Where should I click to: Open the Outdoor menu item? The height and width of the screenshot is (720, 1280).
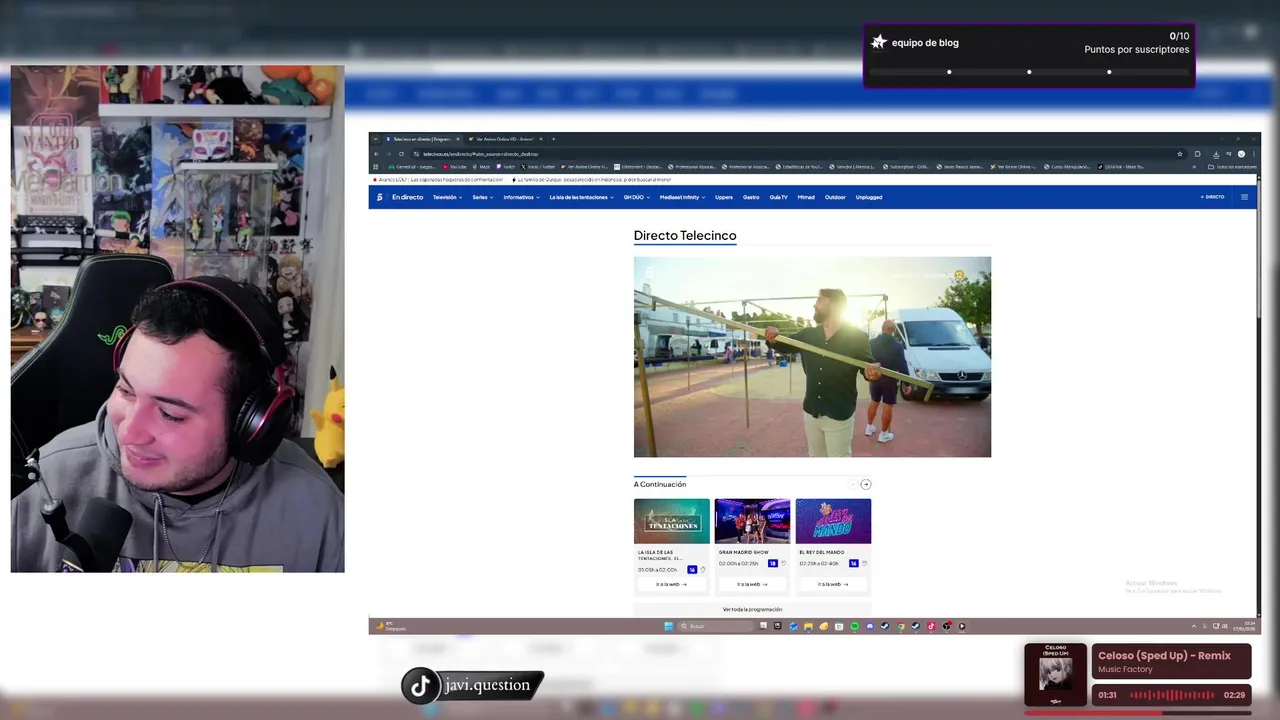835,197
